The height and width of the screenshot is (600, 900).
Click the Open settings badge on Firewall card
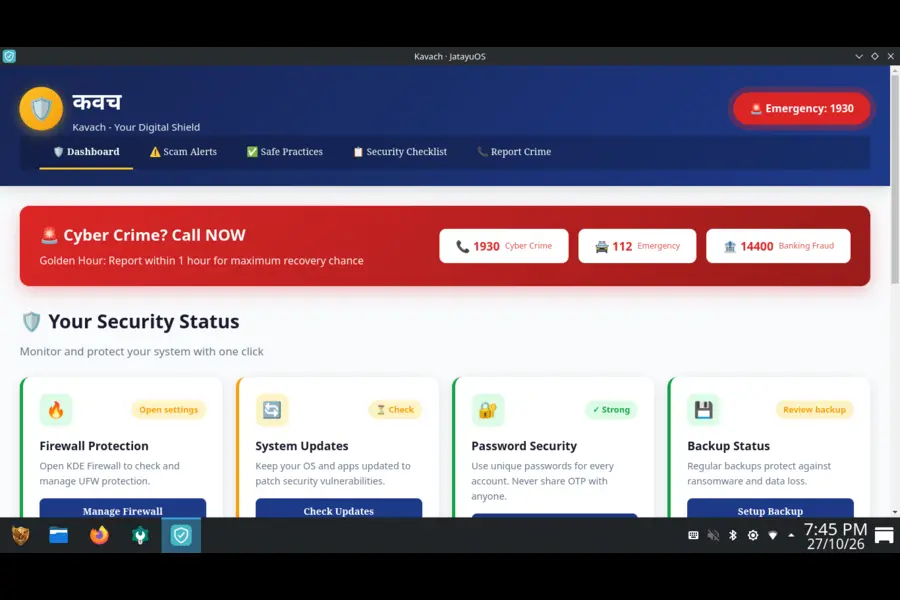(x=168, y=409)
